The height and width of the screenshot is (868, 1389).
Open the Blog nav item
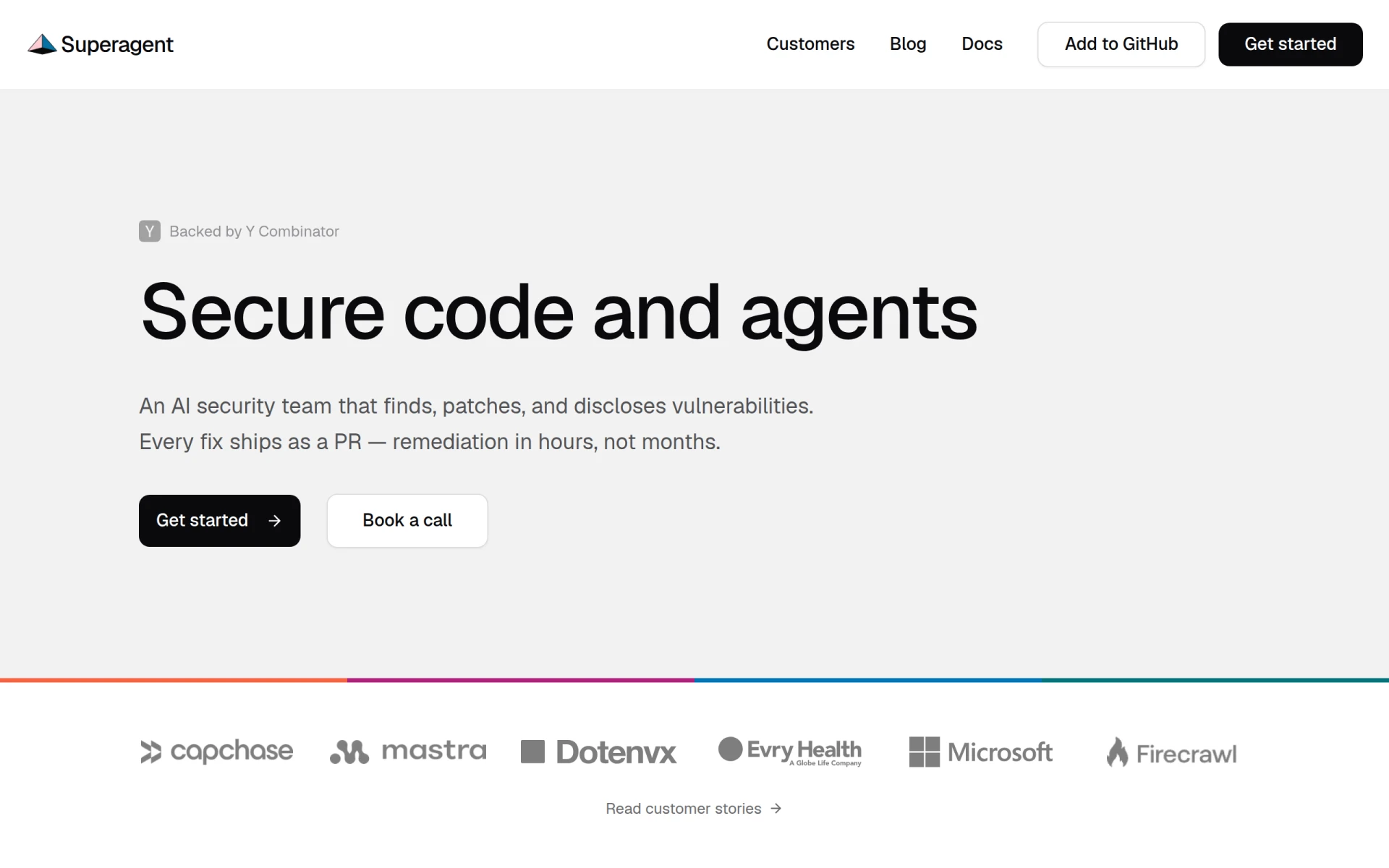click(908, 44)
